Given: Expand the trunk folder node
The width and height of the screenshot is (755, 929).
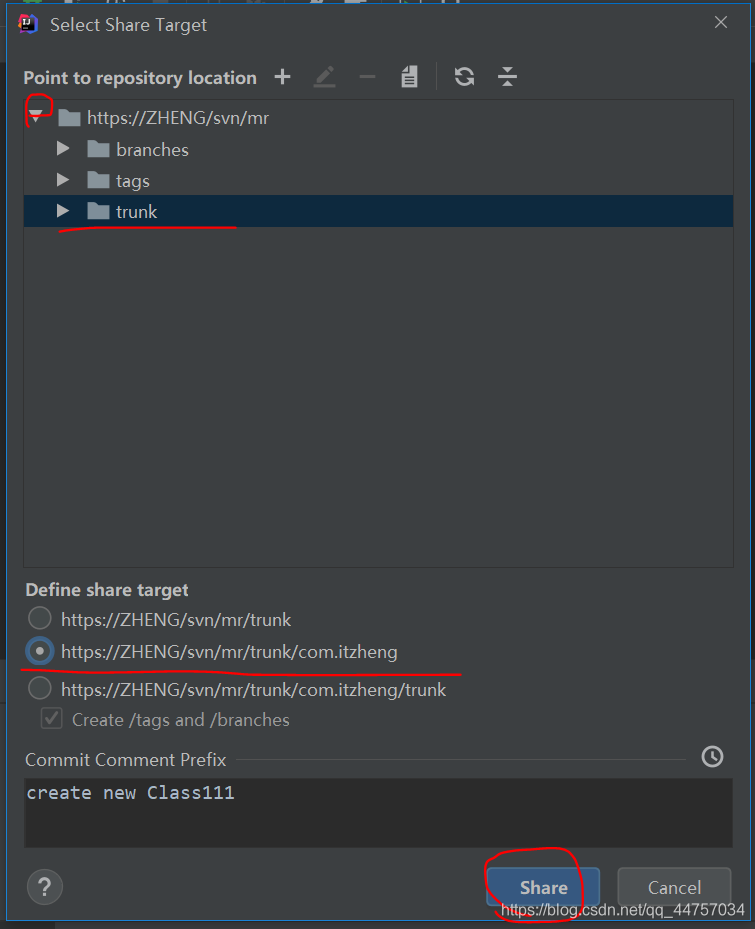Looking at the screenshot, I should point(63,211).
